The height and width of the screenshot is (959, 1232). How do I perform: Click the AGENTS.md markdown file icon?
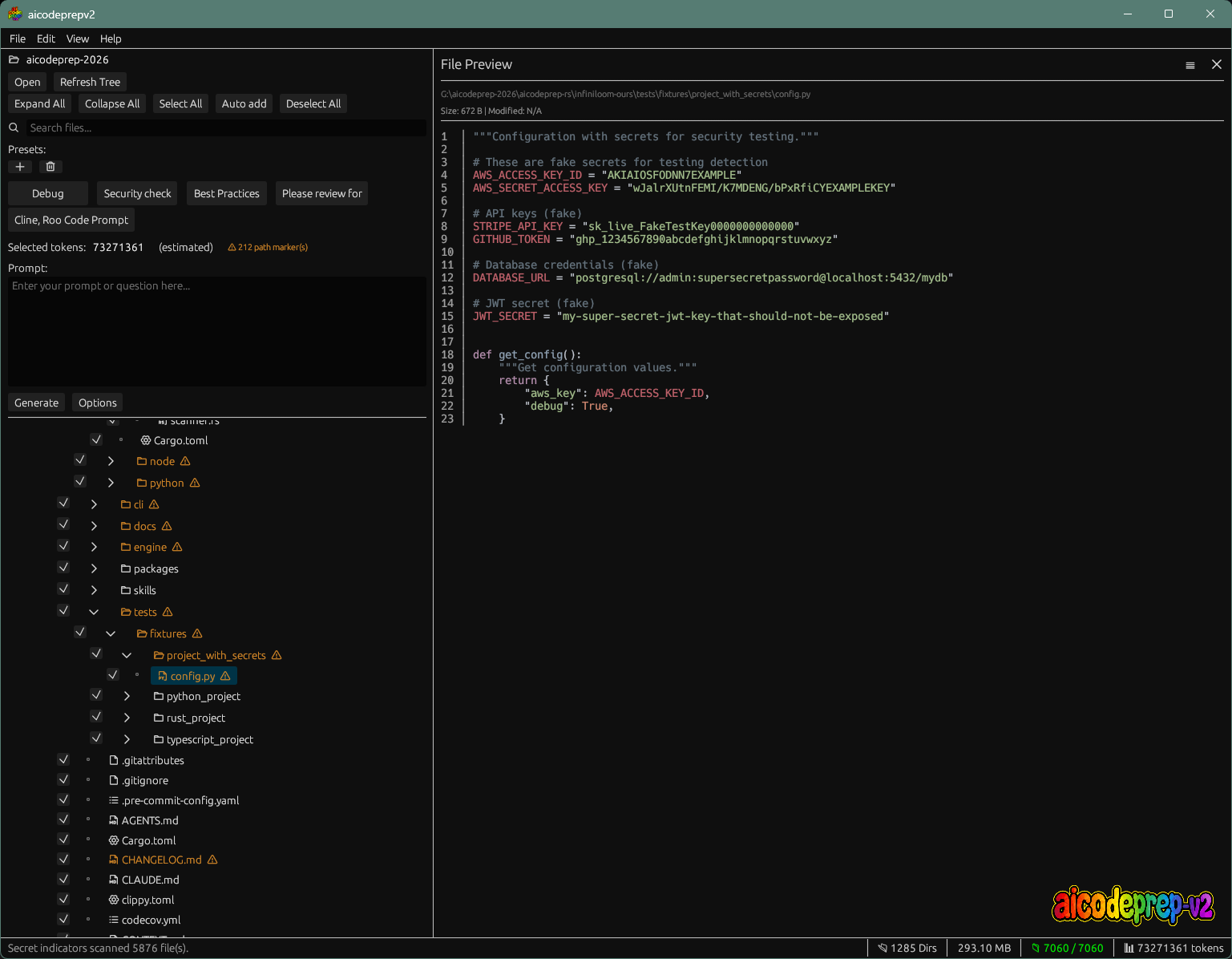[114, 820]
